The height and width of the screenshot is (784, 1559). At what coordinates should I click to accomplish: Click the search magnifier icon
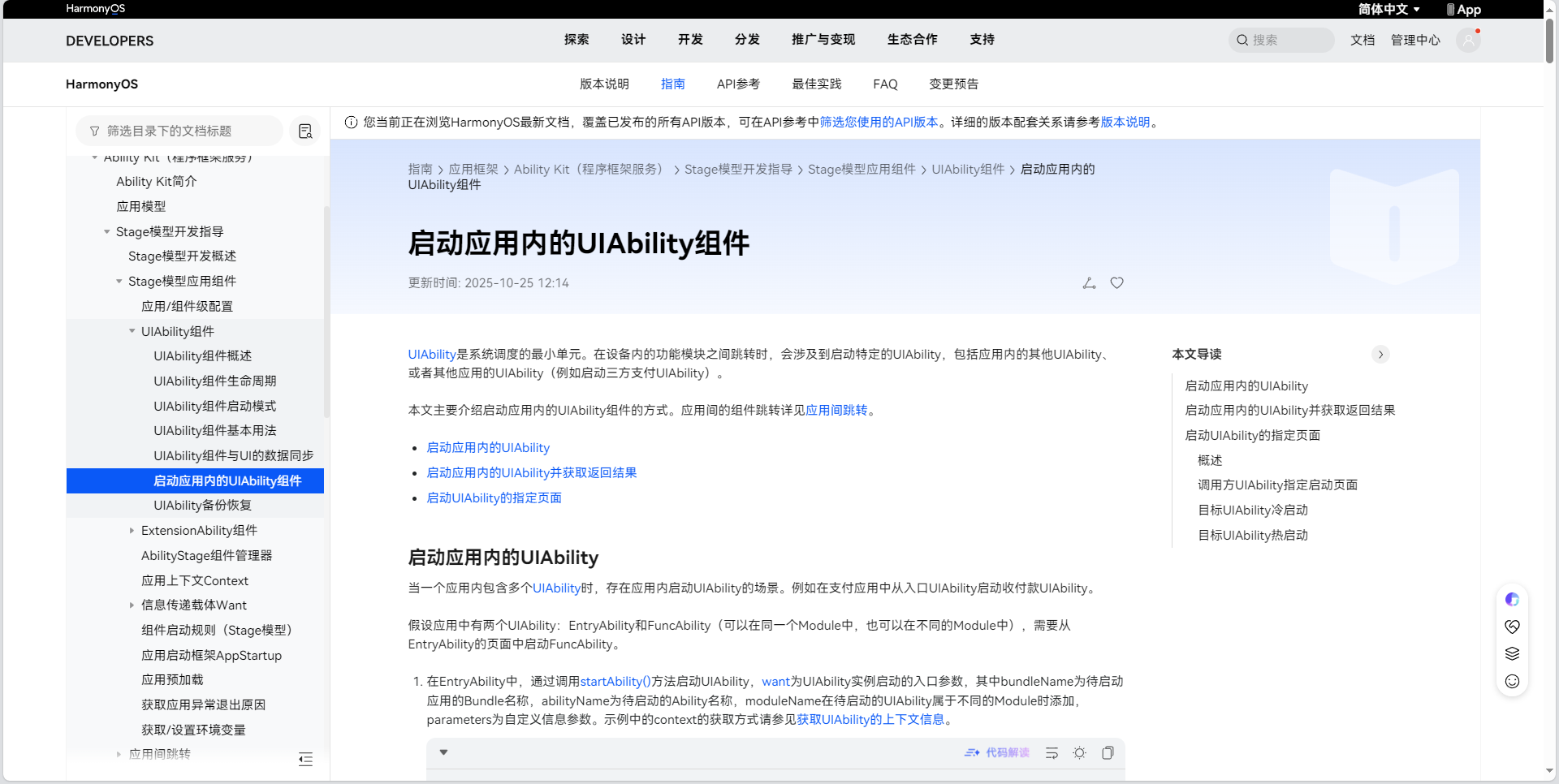1242,40
